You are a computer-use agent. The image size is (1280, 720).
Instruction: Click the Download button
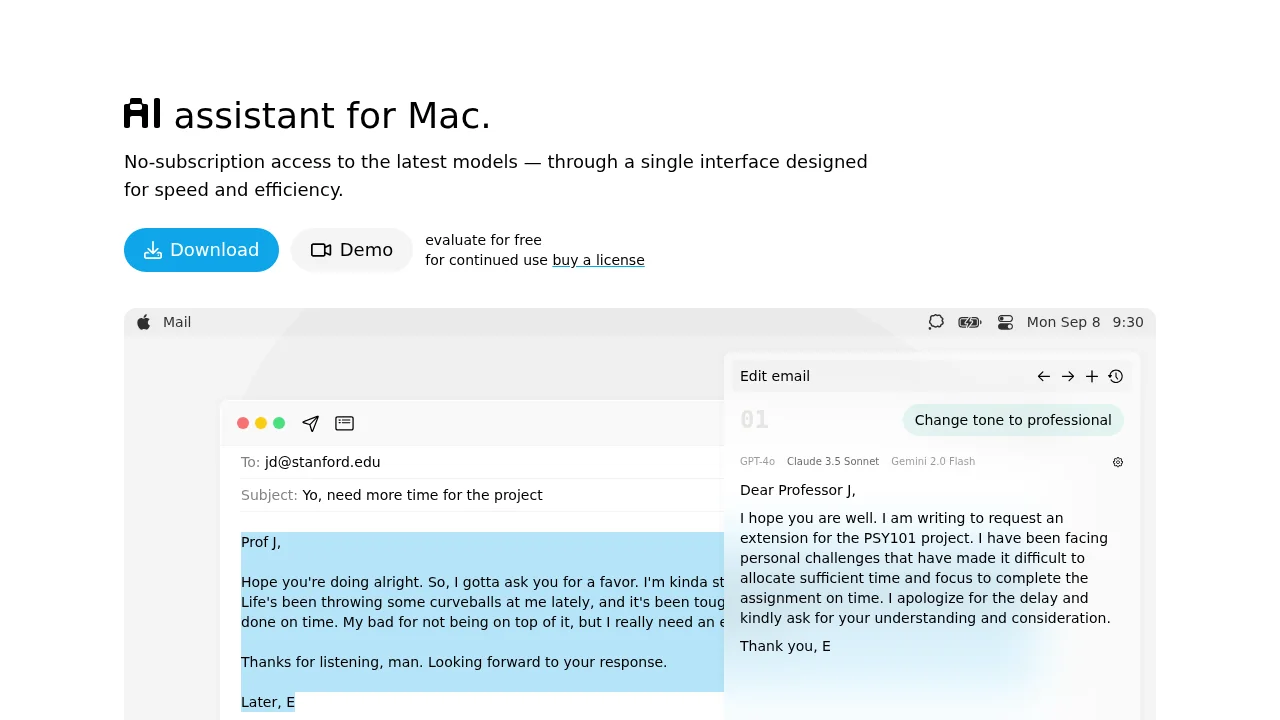[201, 250]
